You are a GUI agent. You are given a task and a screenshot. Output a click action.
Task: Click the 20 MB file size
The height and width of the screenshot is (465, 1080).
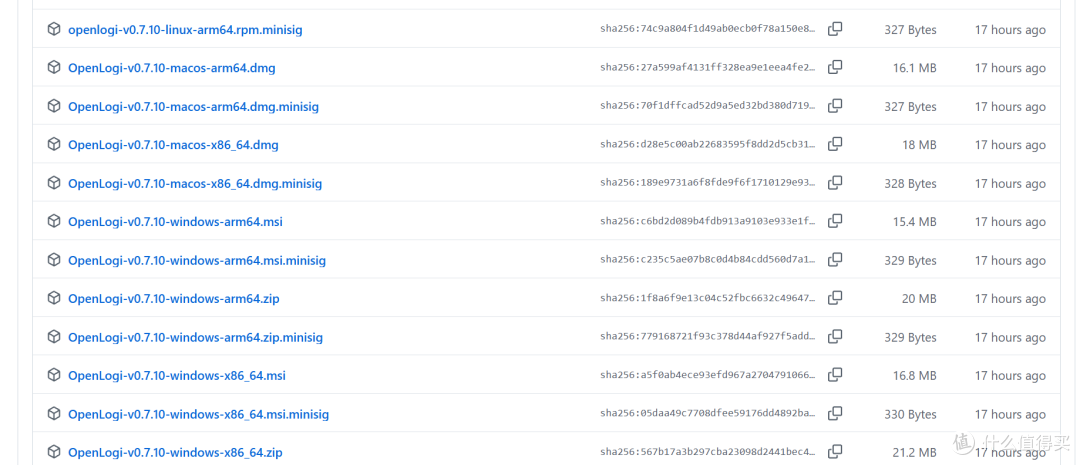919,299
